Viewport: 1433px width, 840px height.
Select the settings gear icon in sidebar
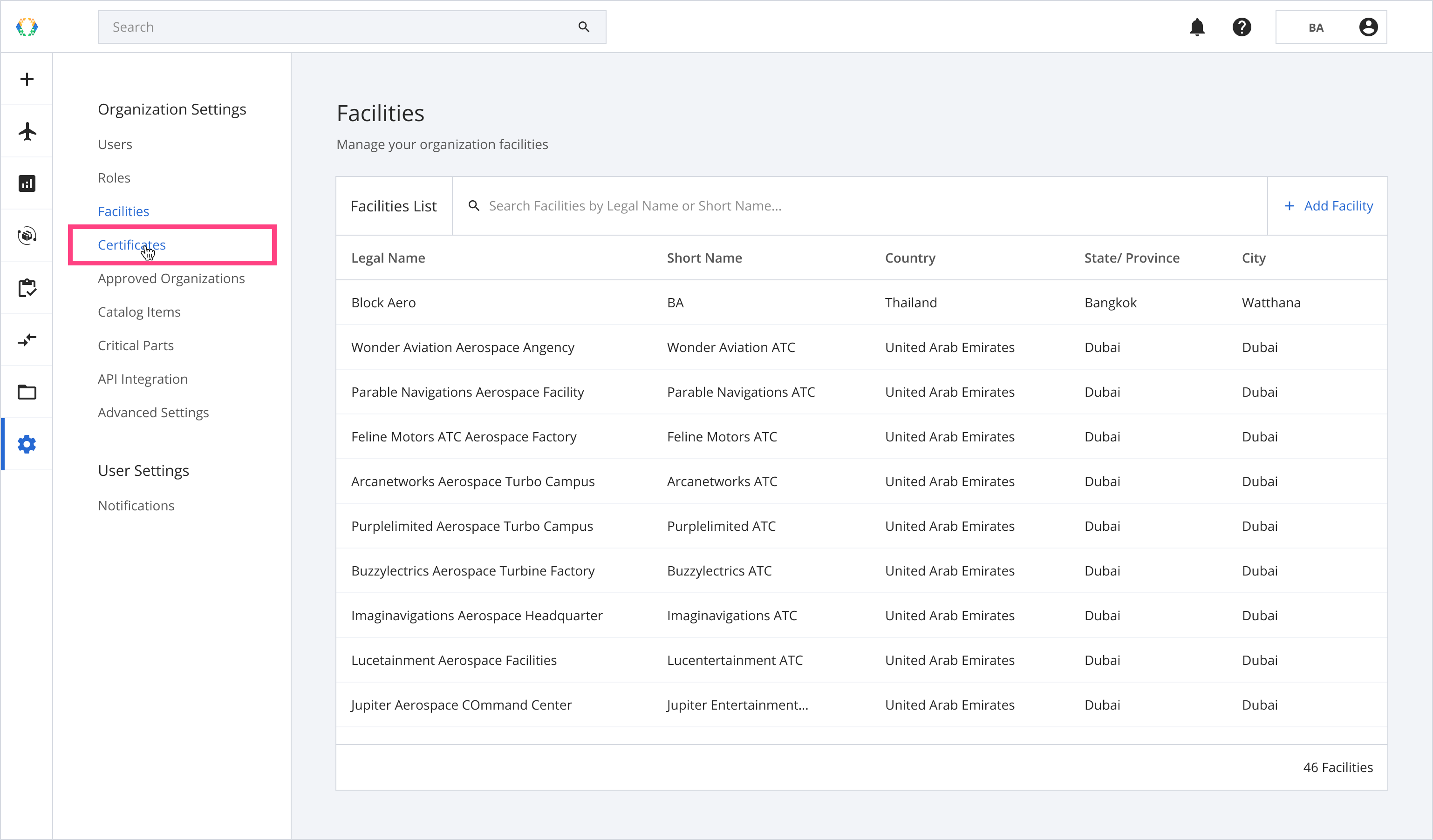(x=27, y=444)
